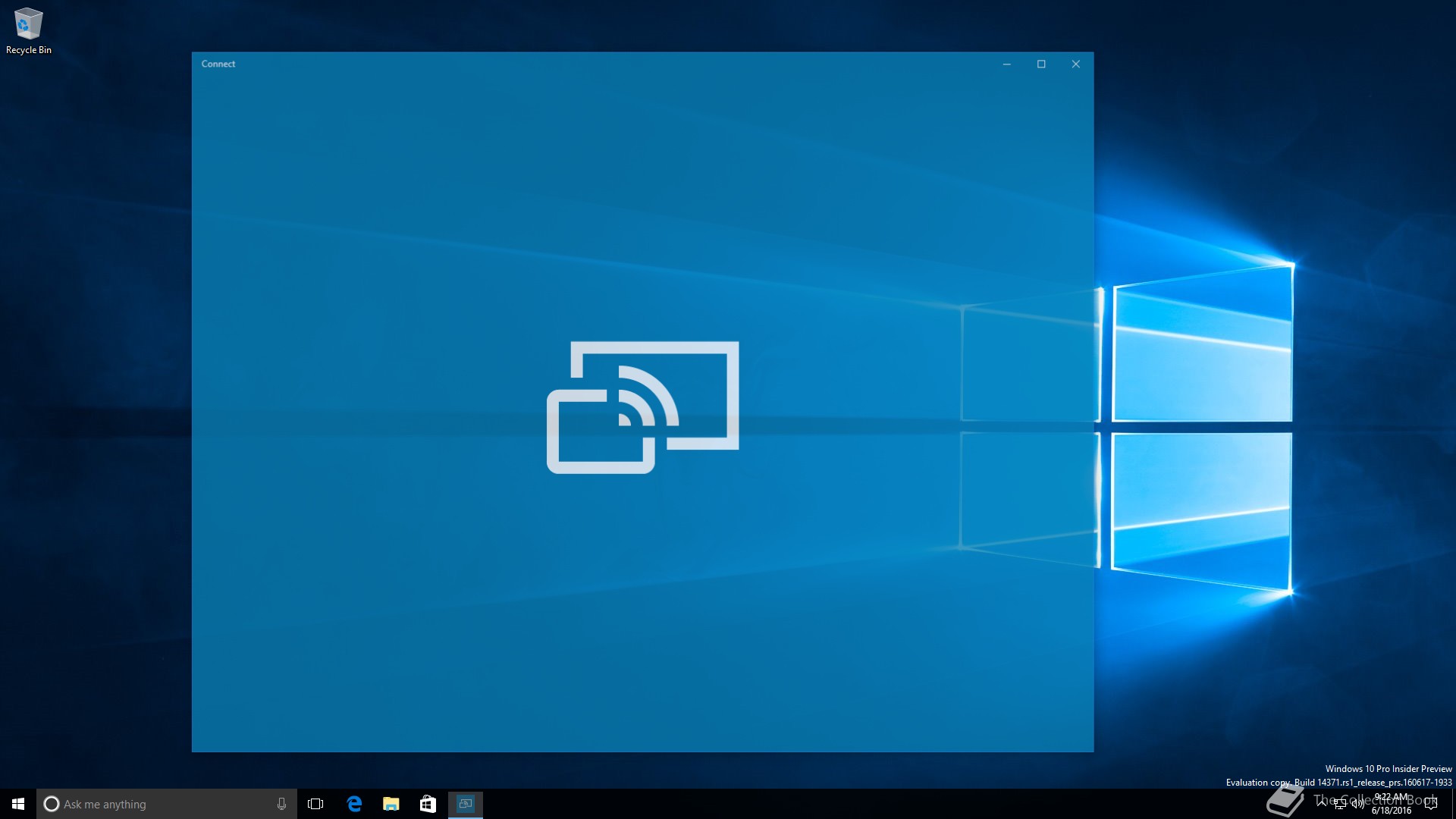Maximize the Connect window

pos(1041,64)
